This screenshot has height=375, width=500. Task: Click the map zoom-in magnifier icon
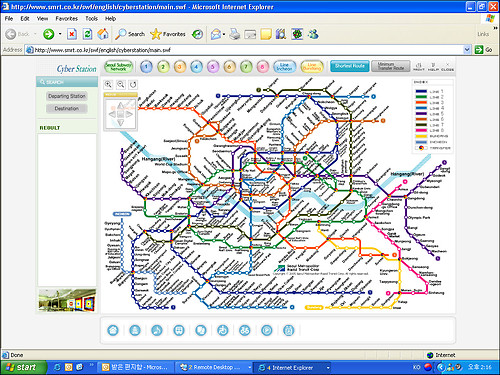click(x=108, y=84)
